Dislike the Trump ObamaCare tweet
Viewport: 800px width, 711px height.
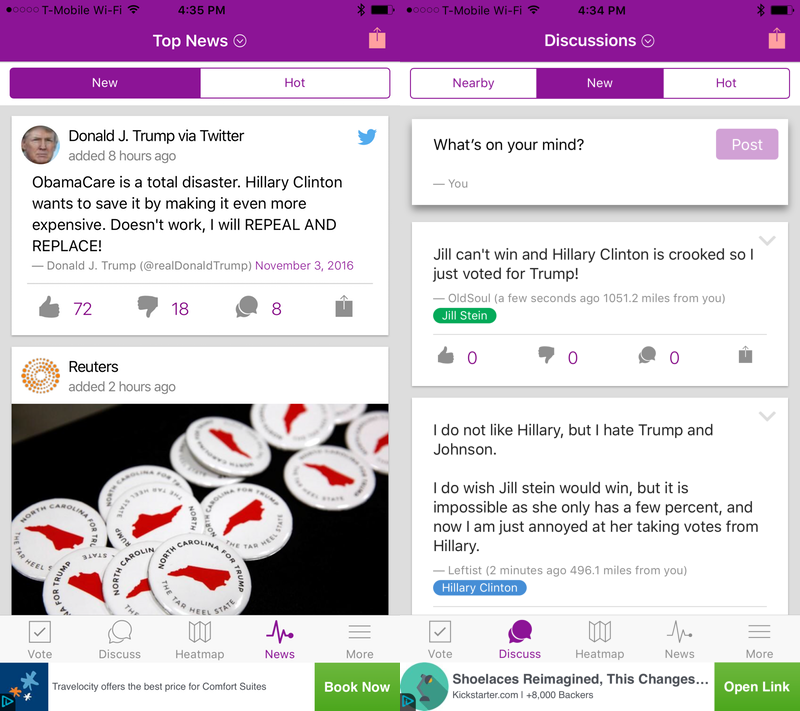coord(148,307)
